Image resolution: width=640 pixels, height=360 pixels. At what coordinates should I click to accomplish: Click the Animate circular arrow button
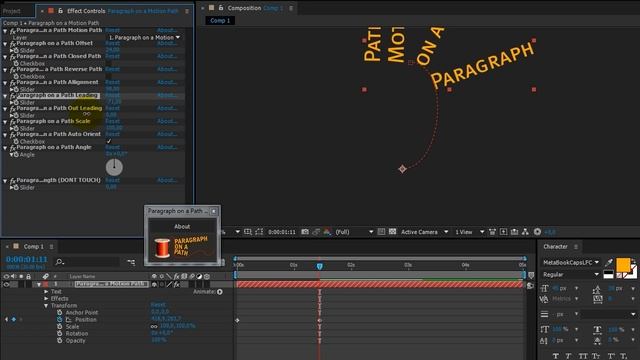pyautogui.click(x=220, y=292)
